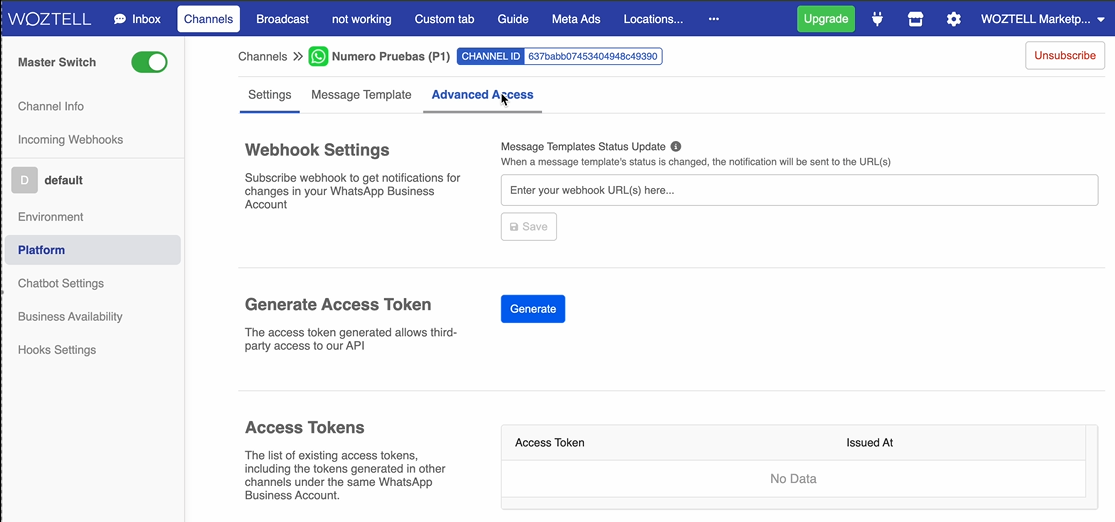Click the green WhatsApp channel icon
Image resolution: width=1115 pixels, height=522 pixels.
318,57
